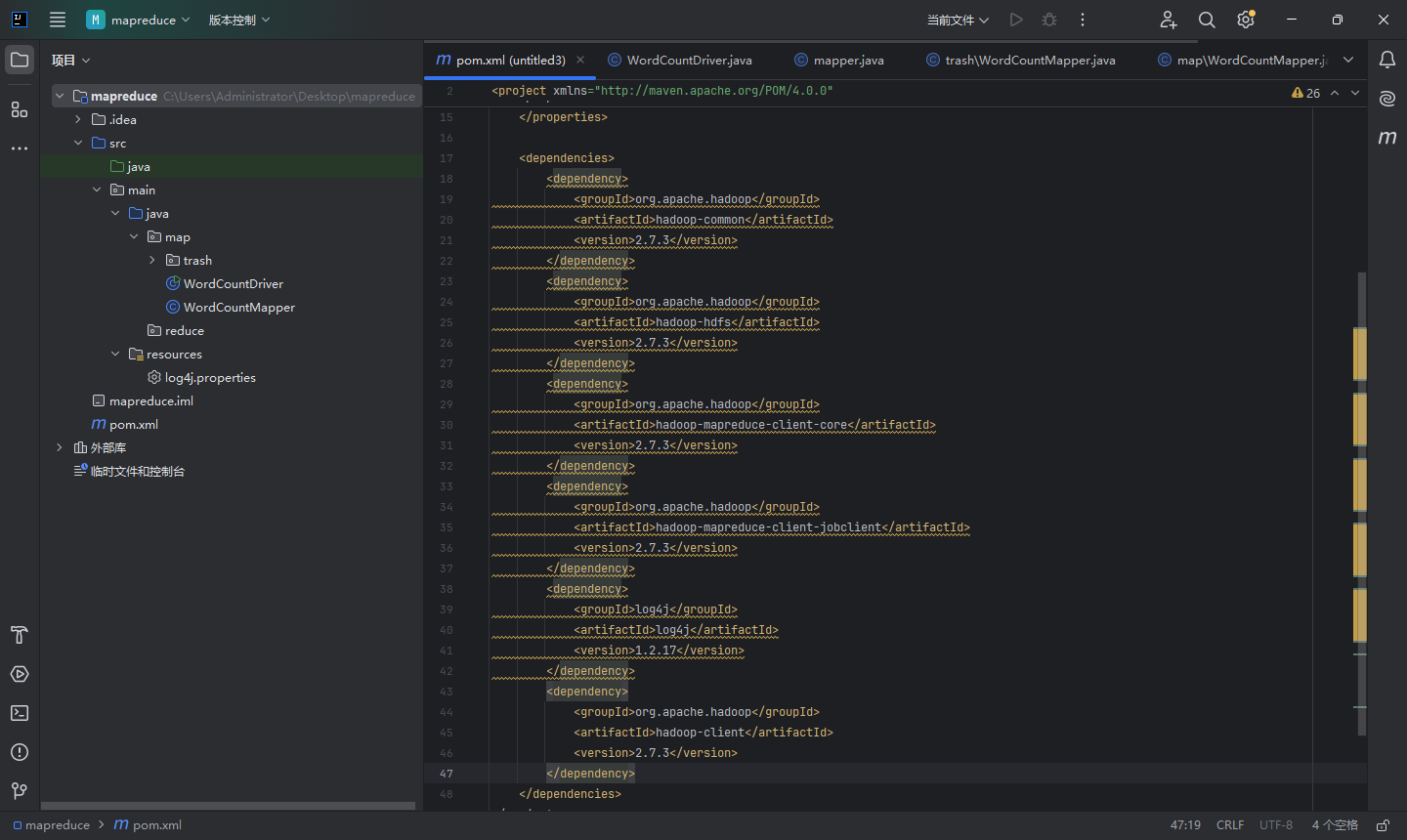Open the Notifications bell panel
1407x840 pixels.
tap(1387, 60)
